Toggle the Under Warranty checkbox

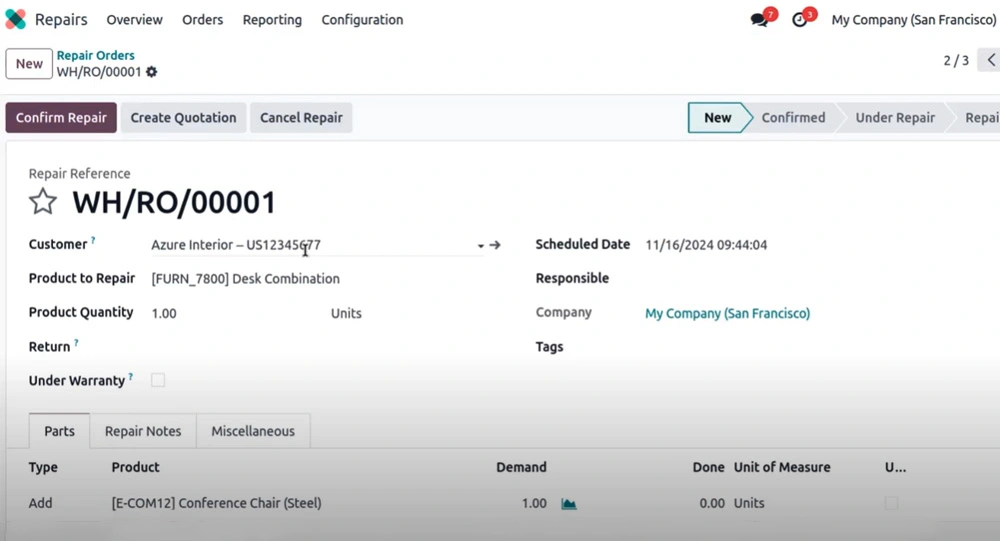coord(158,380)
